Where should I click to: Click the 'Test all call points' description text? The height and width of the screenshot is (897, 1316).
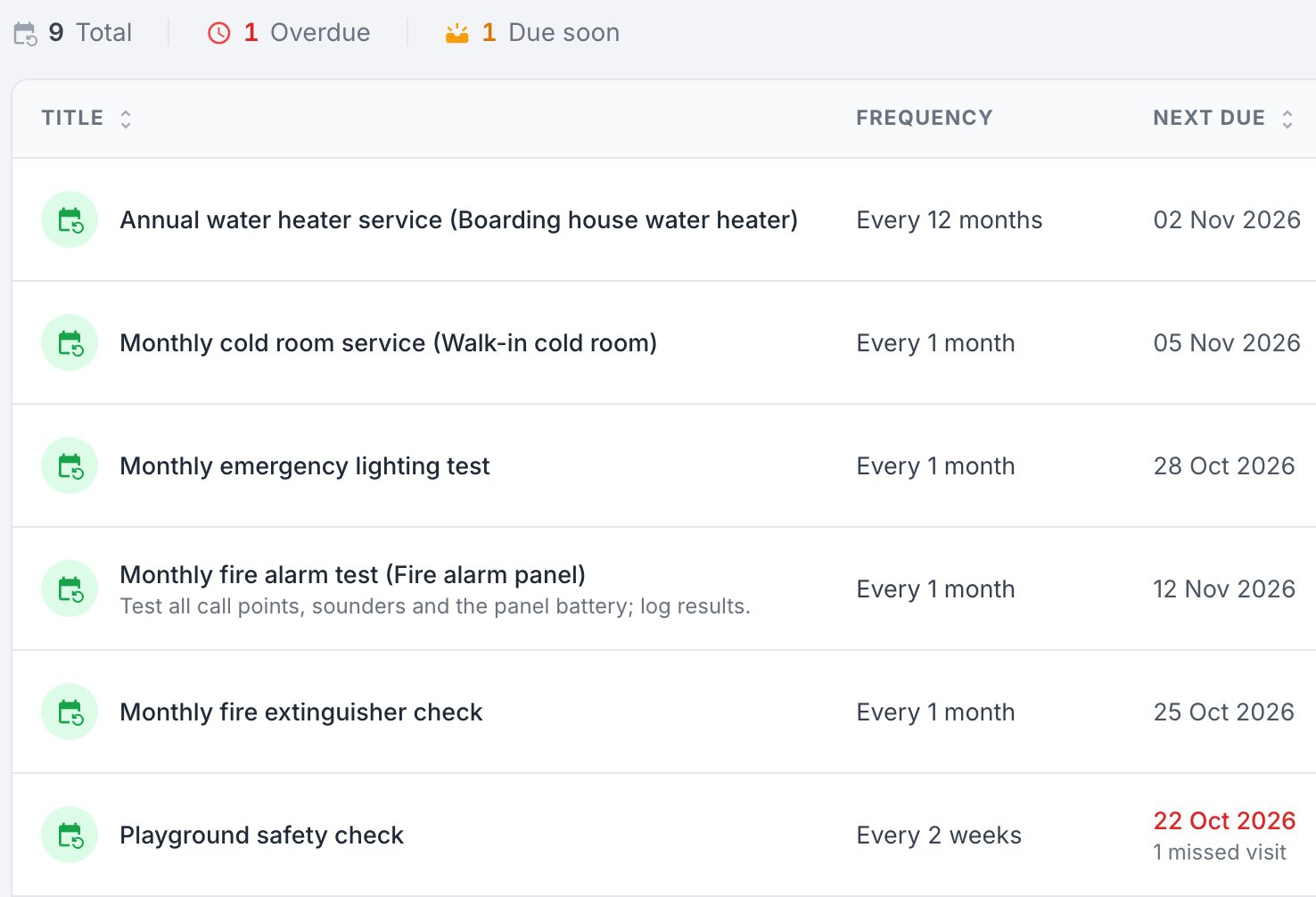point(435,606)
